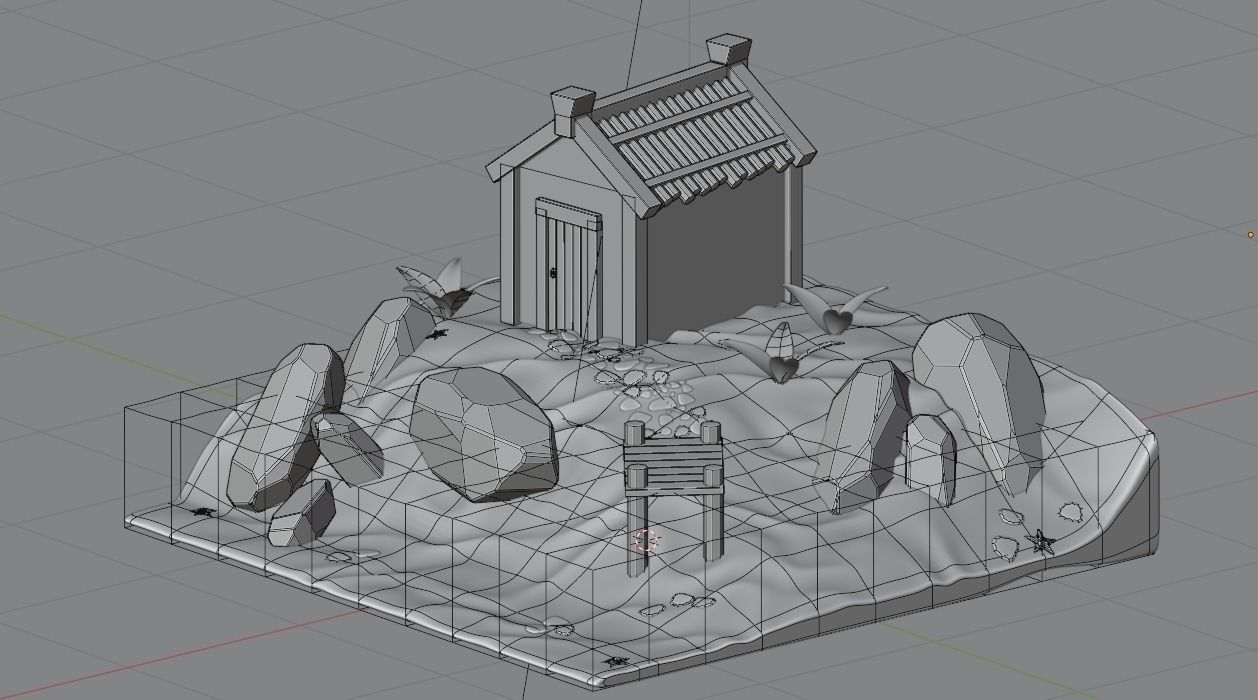Click the small door handle on the hut

[x=552, y=273]
